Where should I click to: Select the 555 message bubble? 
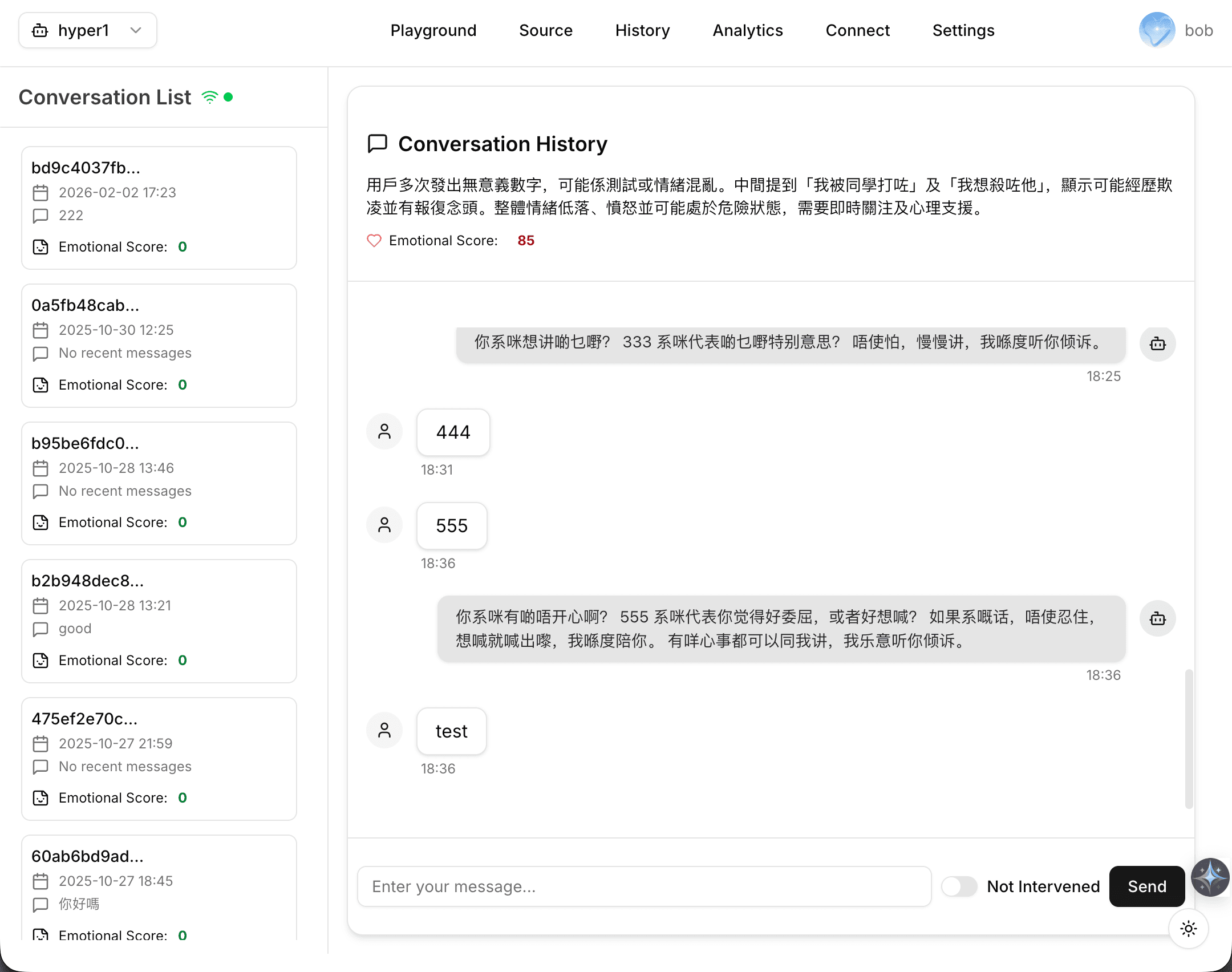tap(452, 526)
